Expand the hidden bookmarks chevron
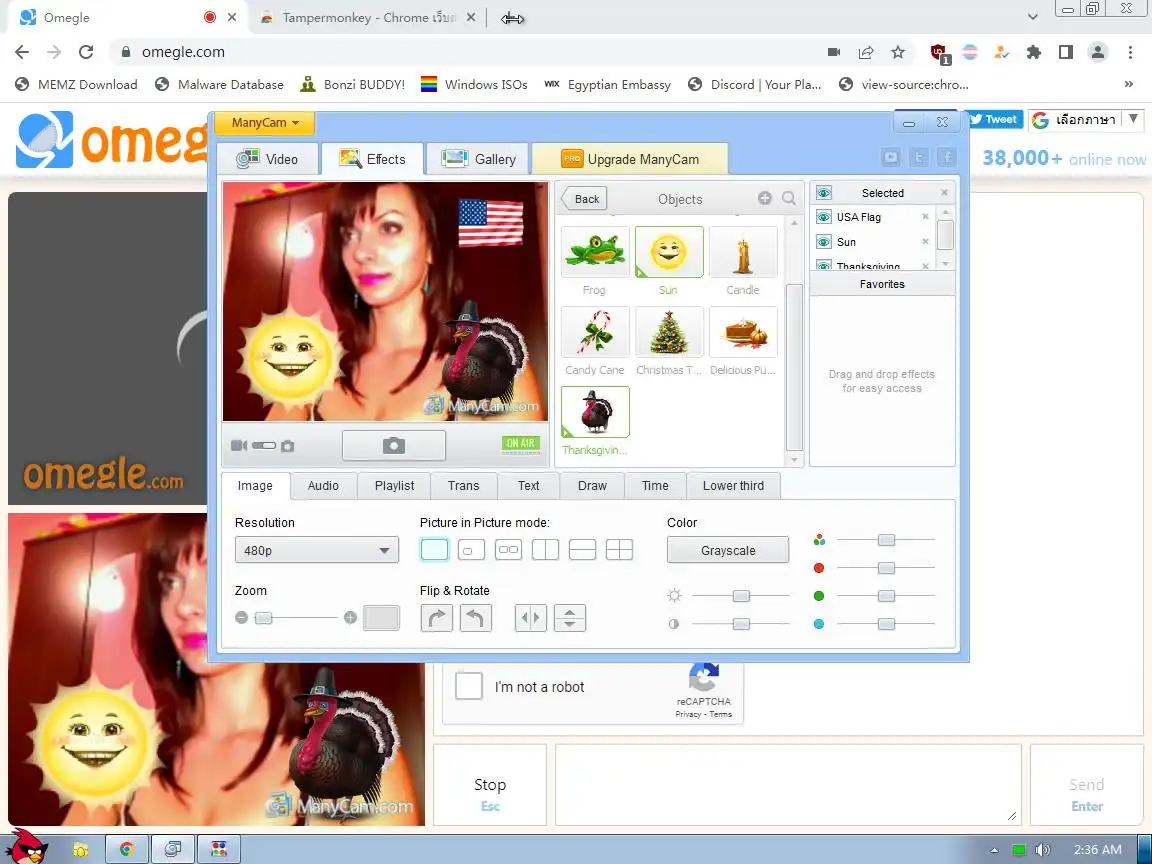The image size is (1152, 864). pyautogui.click(x=1128, y=84)
